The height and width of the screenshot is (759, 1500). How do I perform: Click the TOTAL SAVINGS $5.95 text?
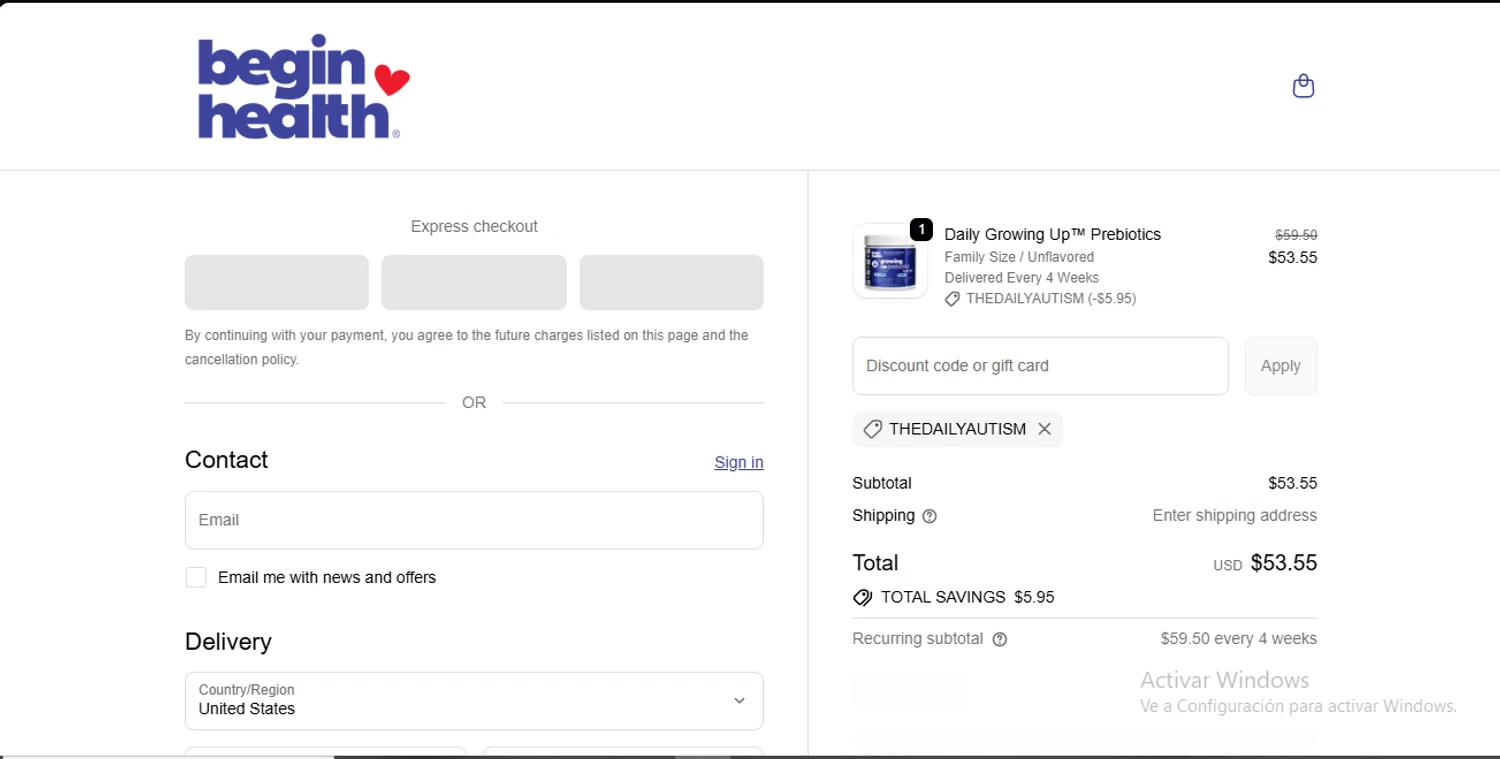967,597
